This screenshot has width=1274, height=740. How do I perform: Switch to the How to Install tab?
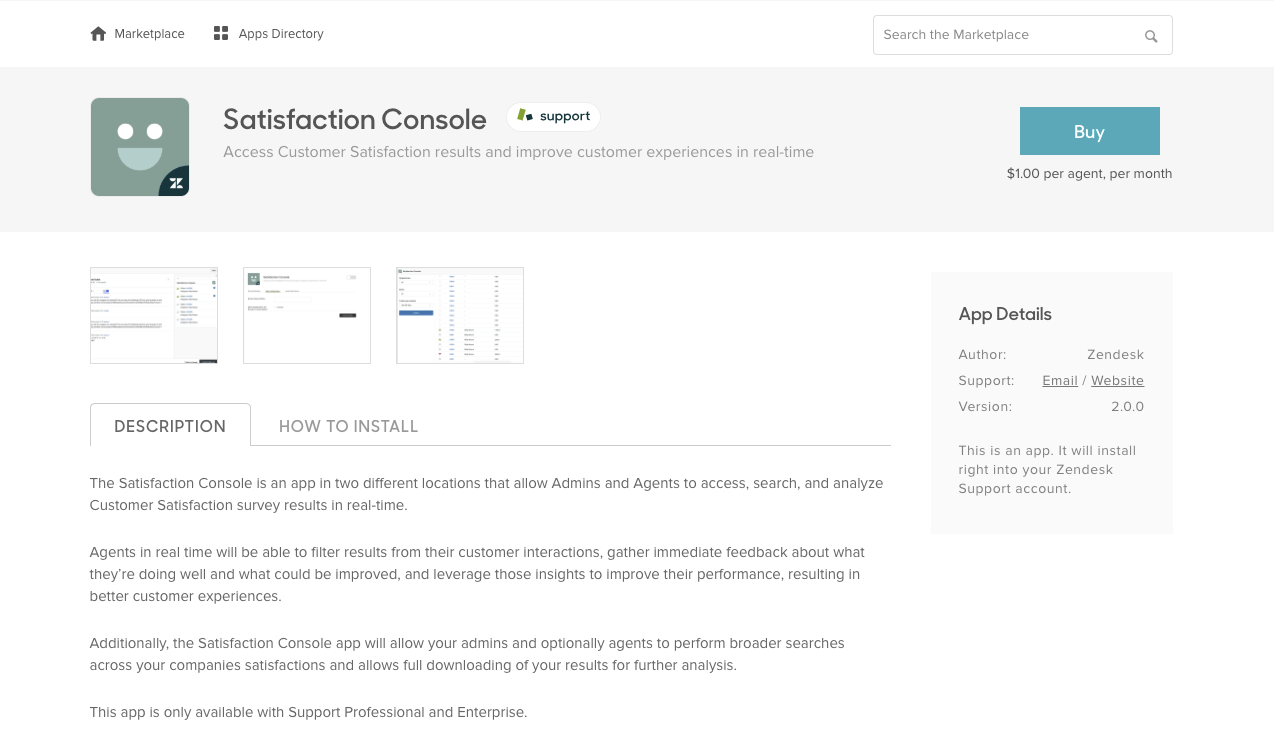348,426
